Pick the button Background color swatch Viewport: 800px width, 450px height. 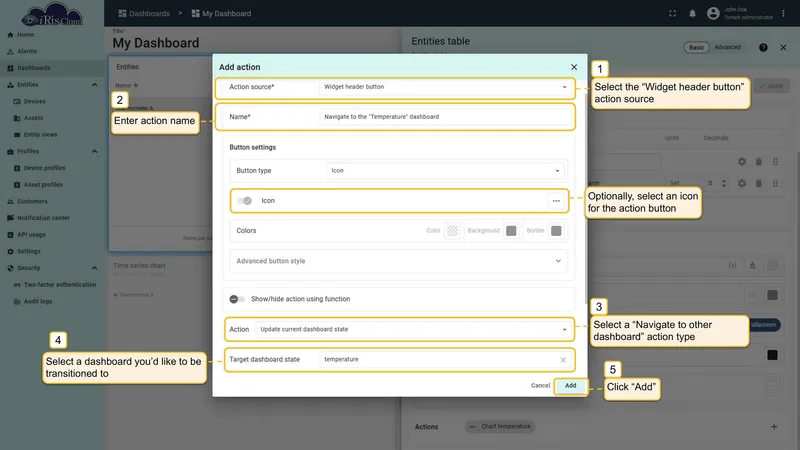pos(511,231)
